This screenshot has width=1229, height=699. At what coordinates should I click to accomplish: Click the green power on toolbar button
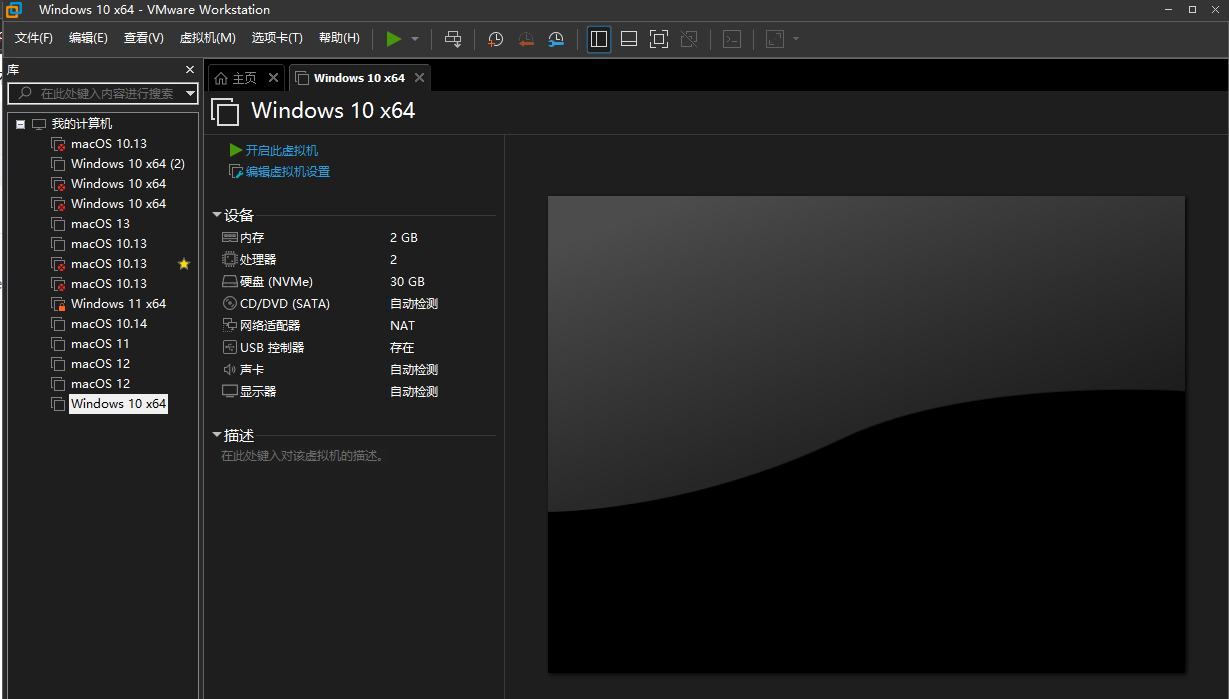(x=394, y=39)
